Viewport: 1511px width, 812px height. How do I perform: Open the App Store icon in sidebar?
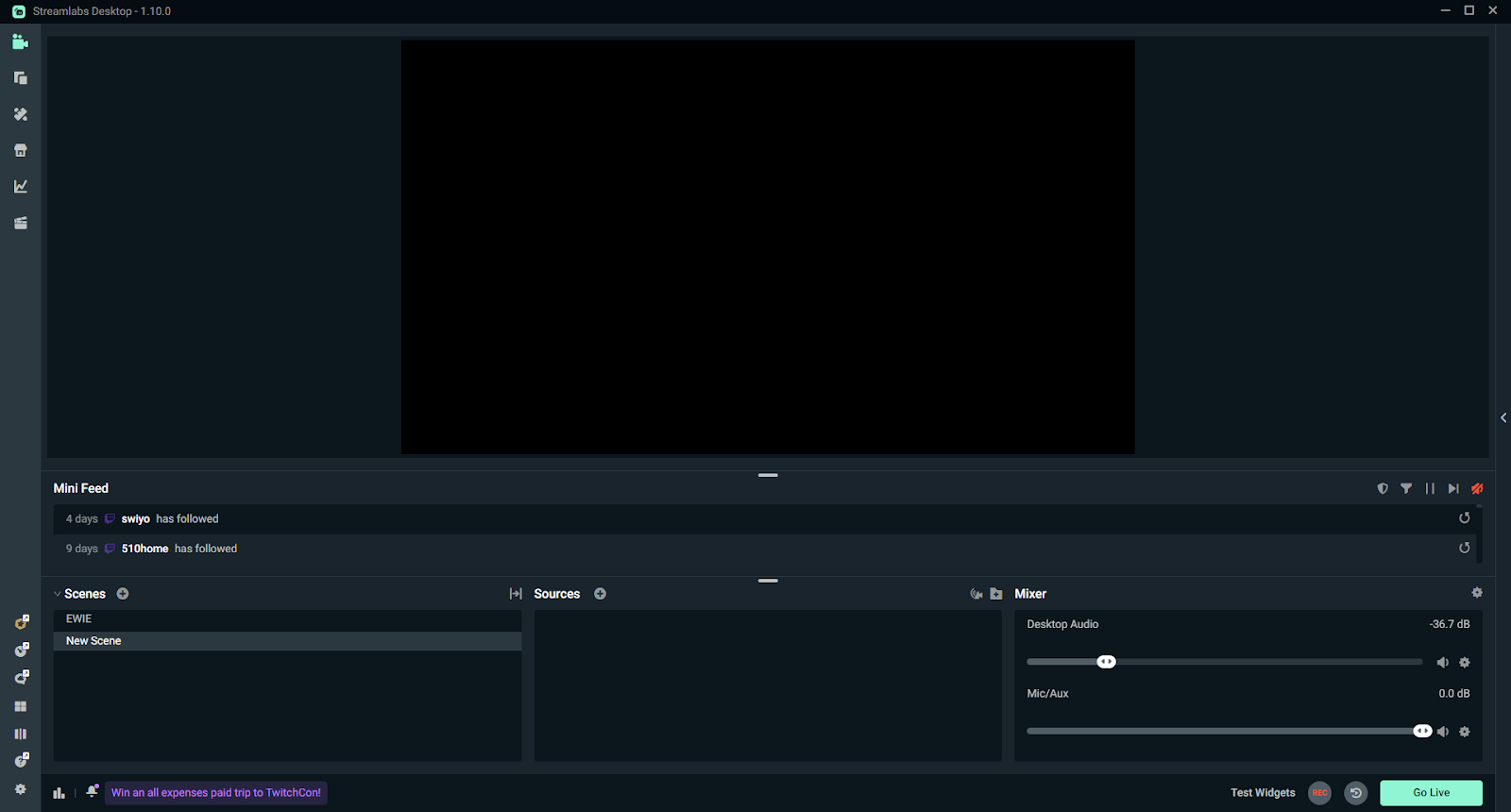[x=20, y=150]
